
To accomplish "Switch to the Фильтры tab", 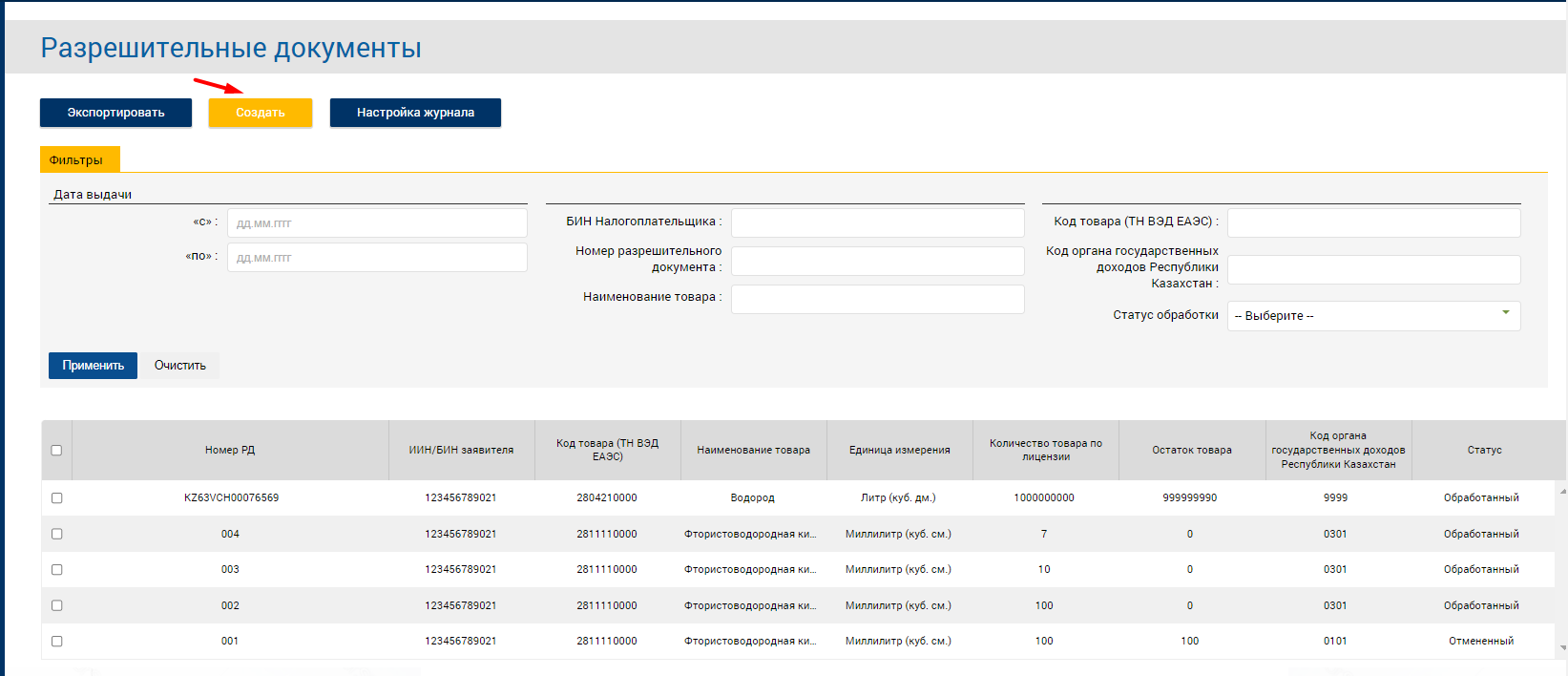I will pos(76,160).
